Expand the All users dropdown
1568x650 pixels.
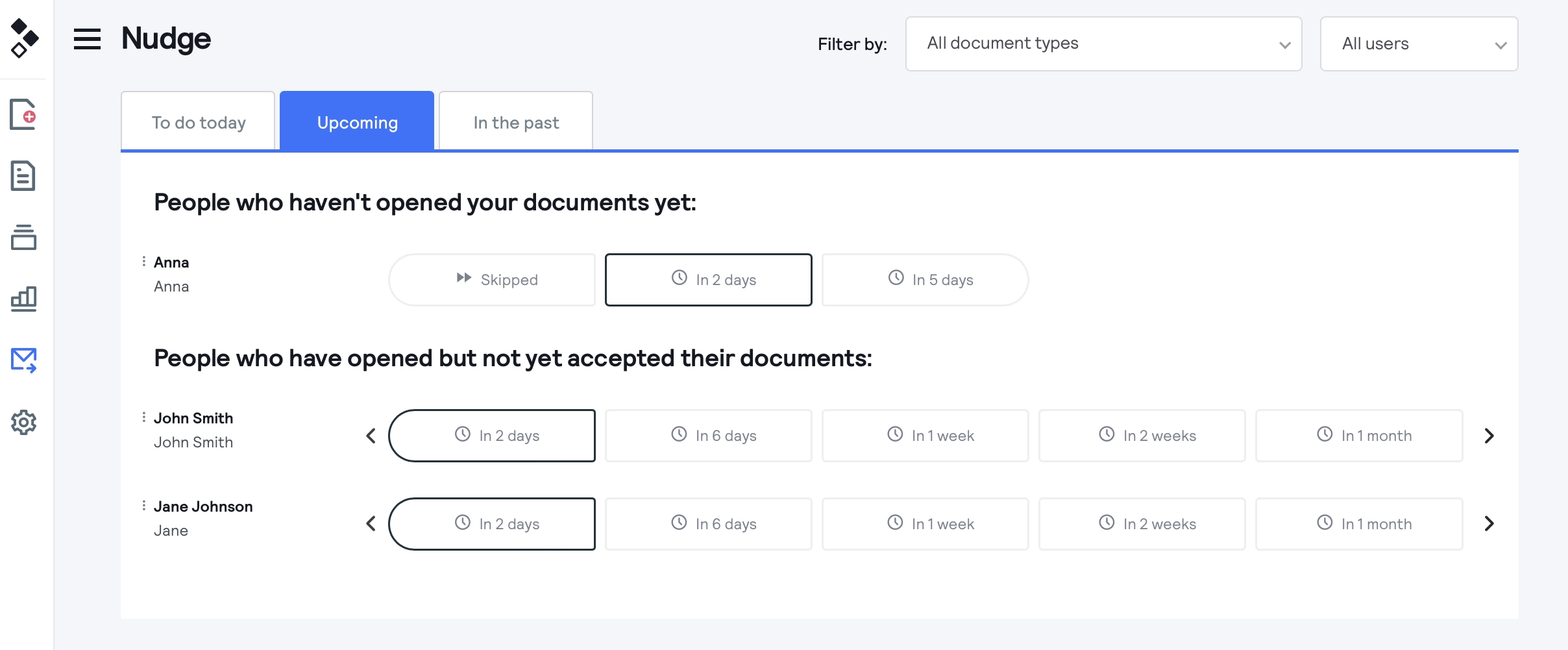[1419, 44]
